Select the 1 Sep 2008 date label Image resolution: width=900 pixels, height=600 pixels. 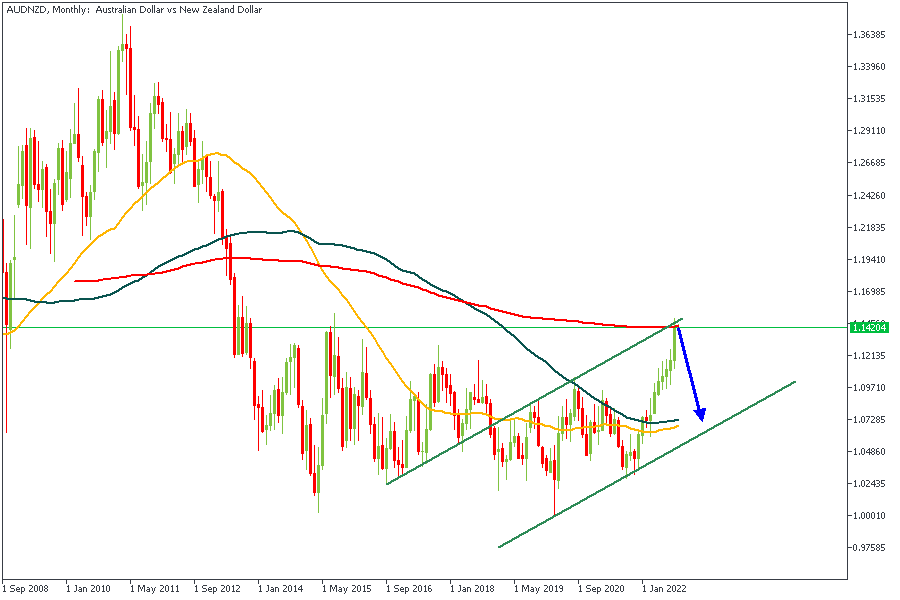28,590
